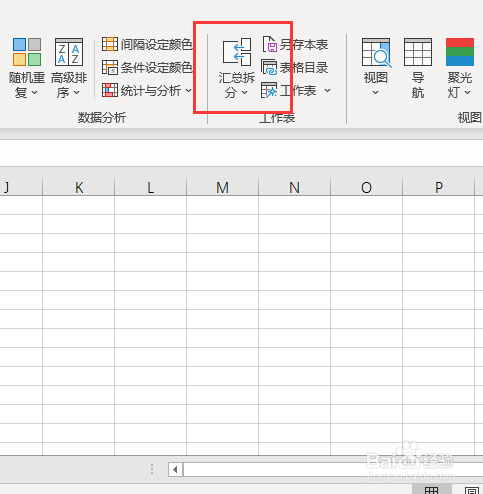Image resolution: width=483 pixels, height=494 pixels.
Task: Expand the 视图 dropdown arrow
Action: (x=375, y=93)
